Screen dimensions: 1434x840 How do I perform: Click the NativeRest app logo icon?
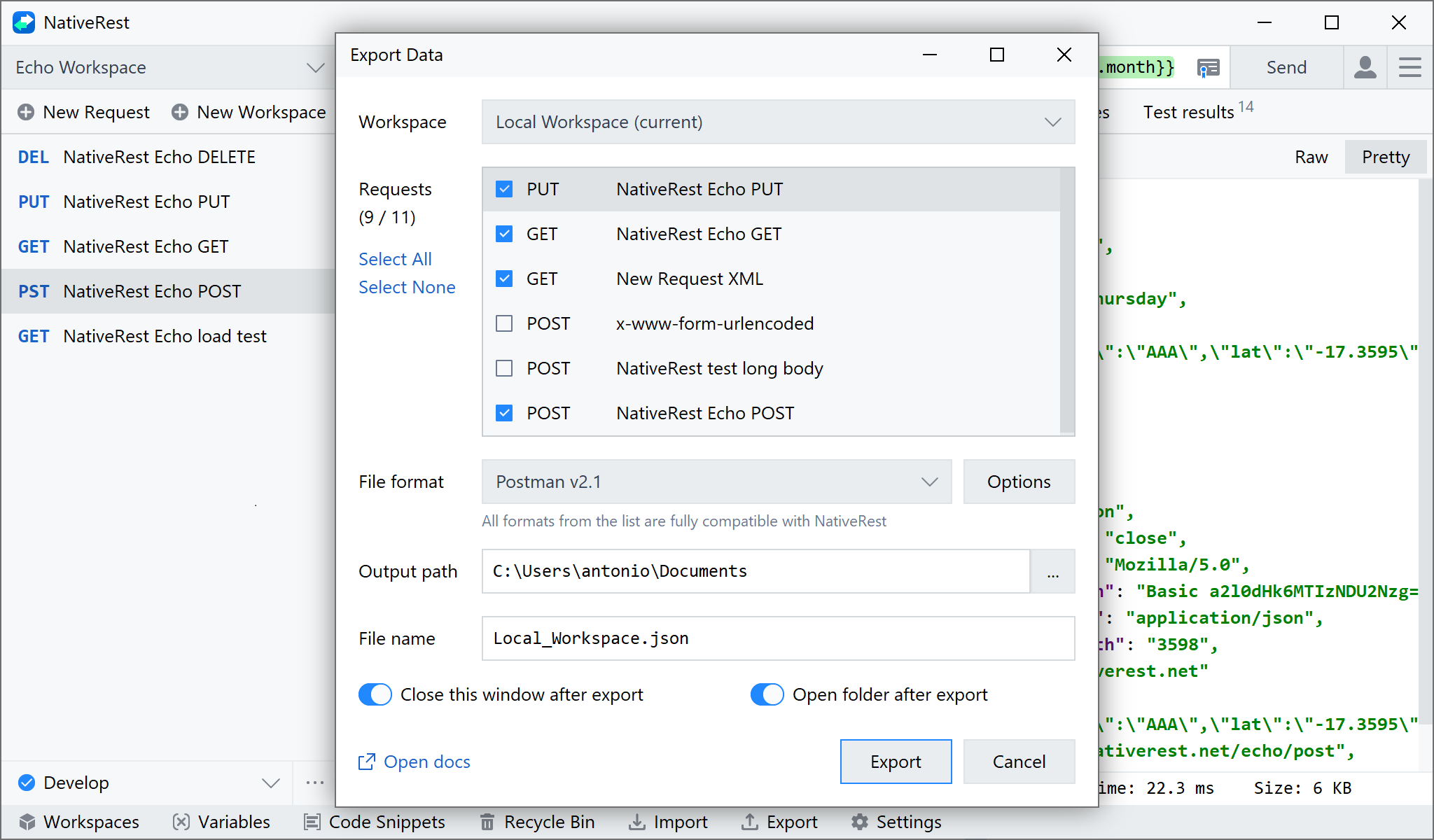[24, 22]
